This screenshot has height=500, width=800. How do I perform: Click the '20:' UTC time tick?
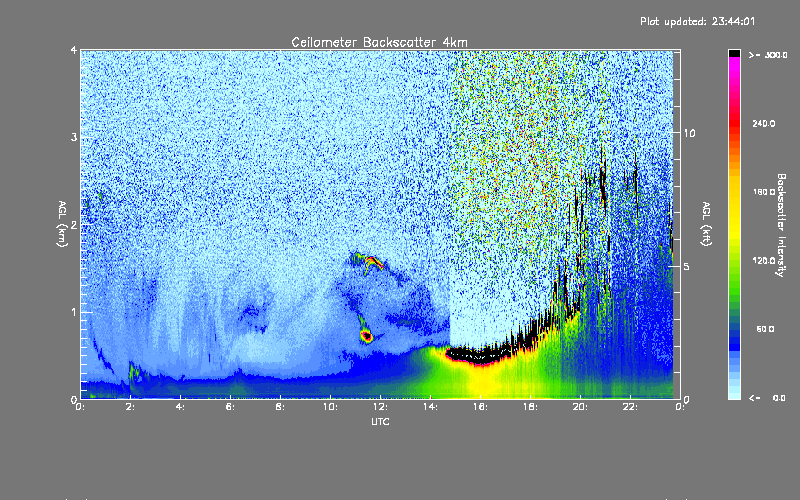pos(581,407)
